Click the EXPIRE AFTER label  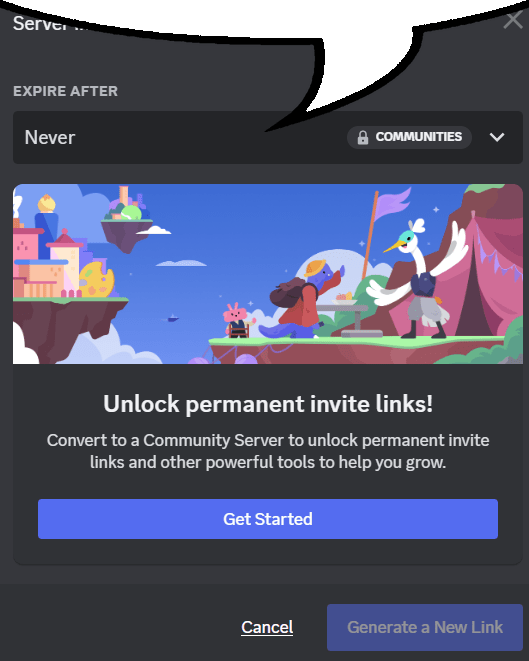click(65, 91)
